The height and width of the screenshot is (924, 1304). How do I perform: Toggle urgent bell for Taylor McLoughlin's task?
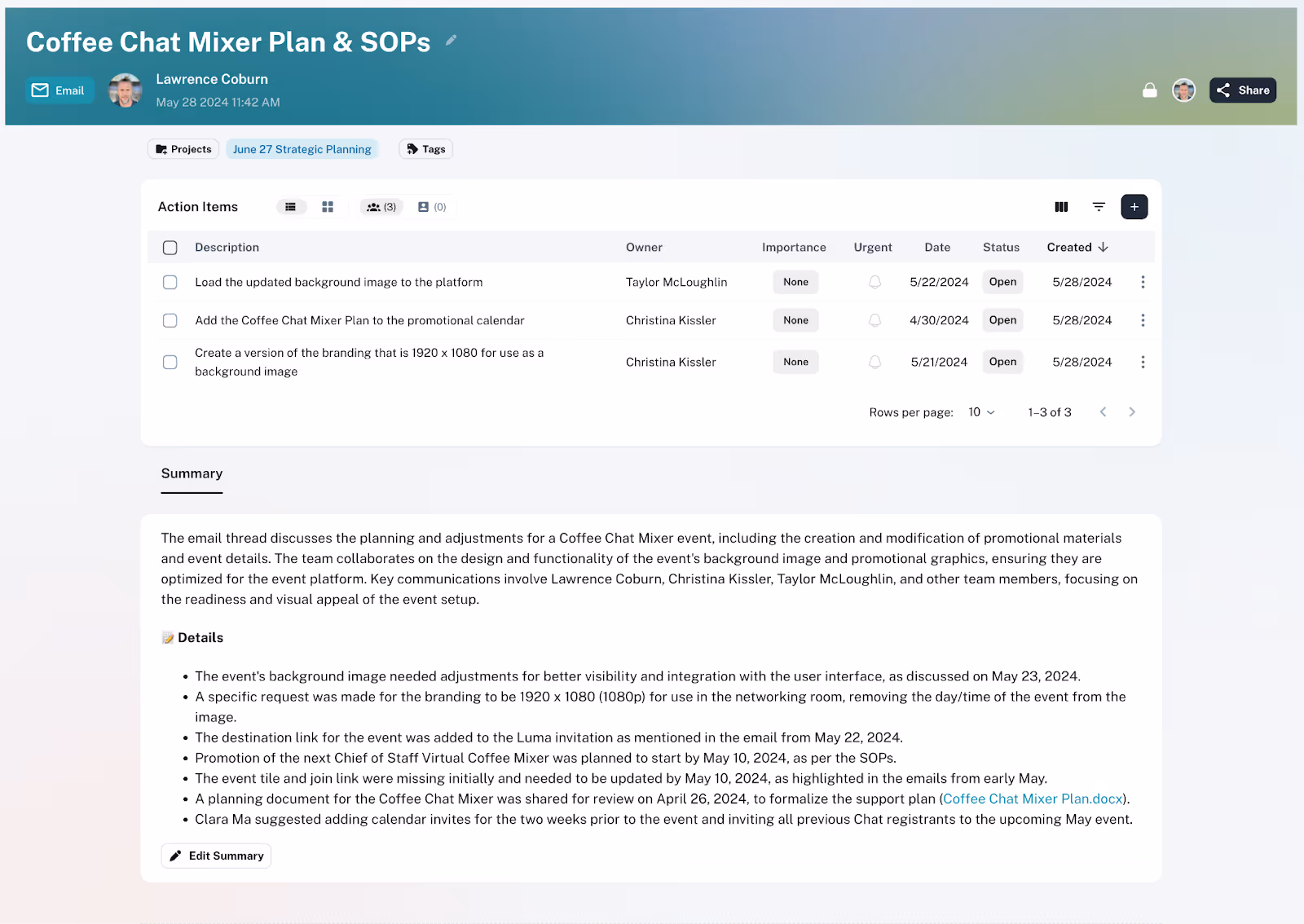point(874,282)
